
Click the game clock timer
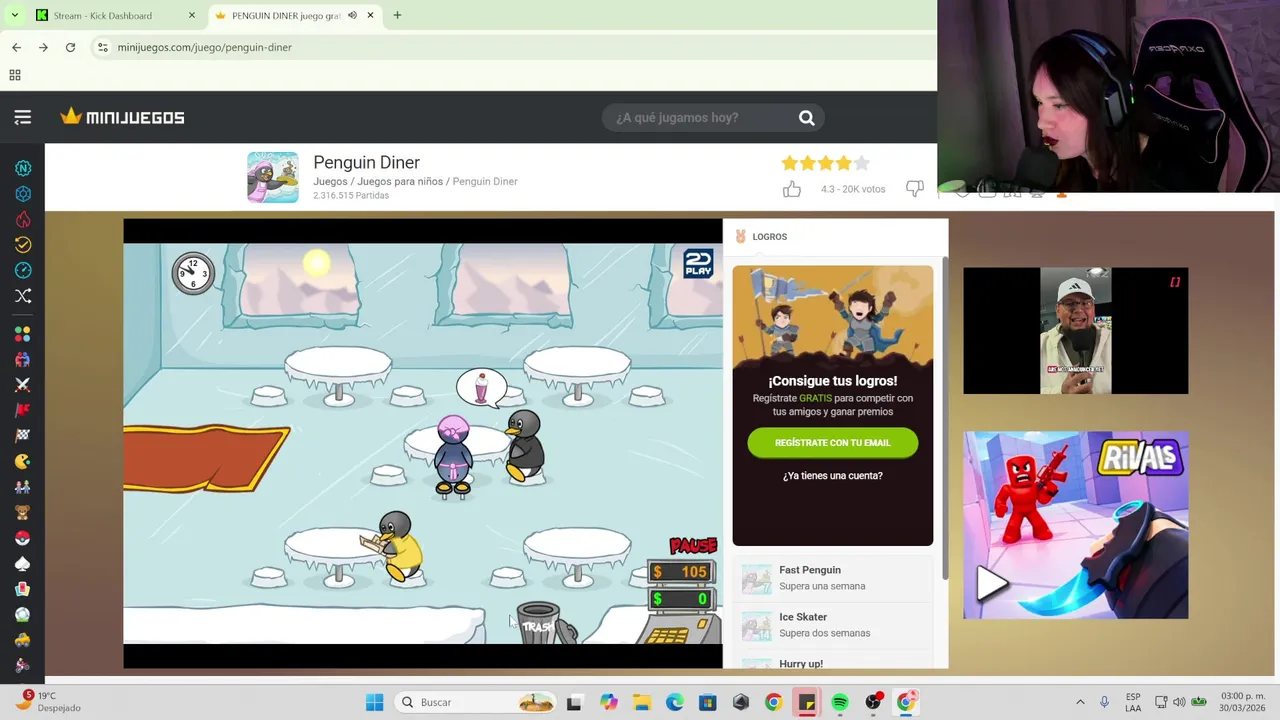tap(193, 273)
